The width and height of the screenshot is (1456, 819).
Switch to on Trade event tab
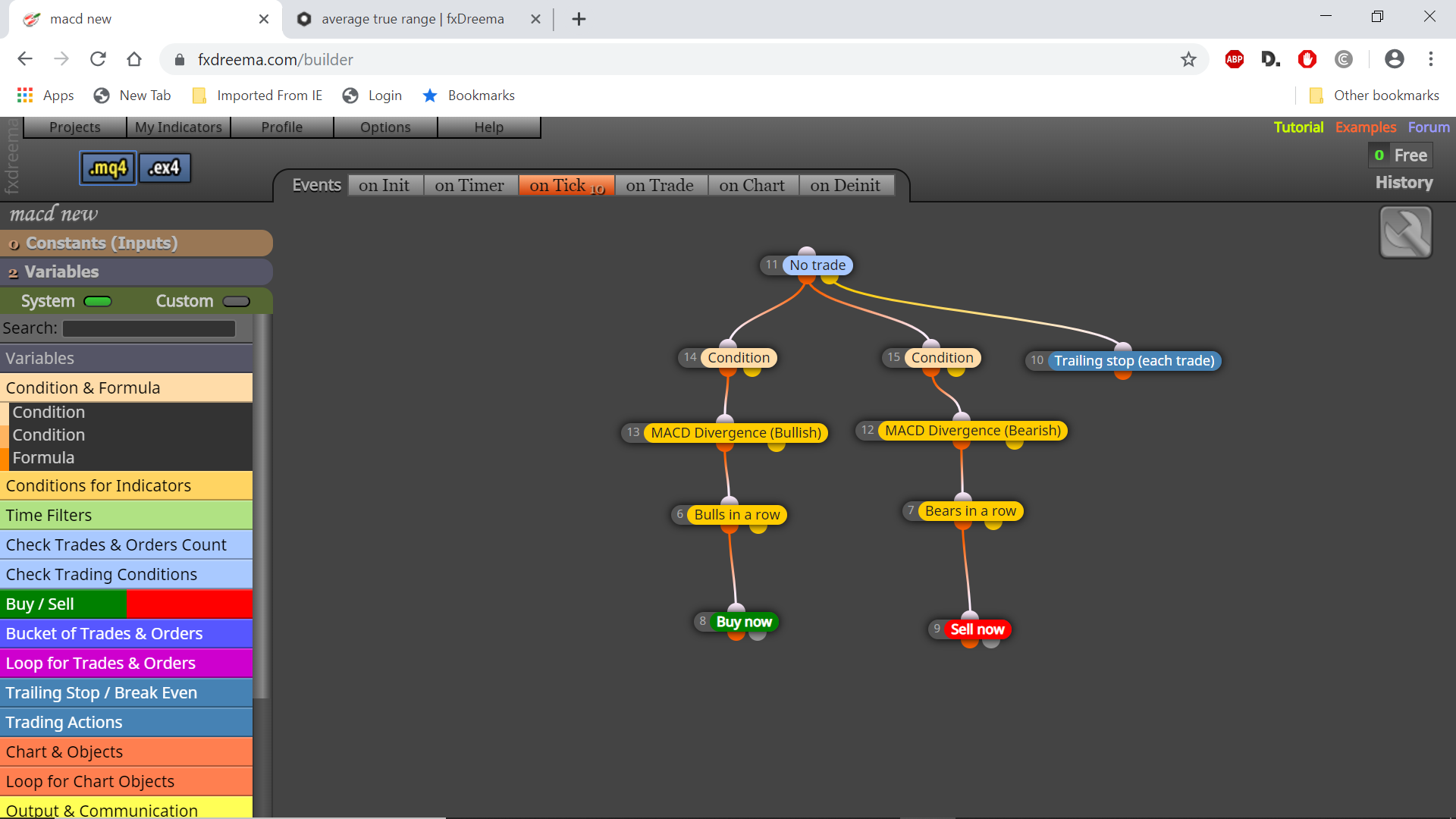(660, 185)
